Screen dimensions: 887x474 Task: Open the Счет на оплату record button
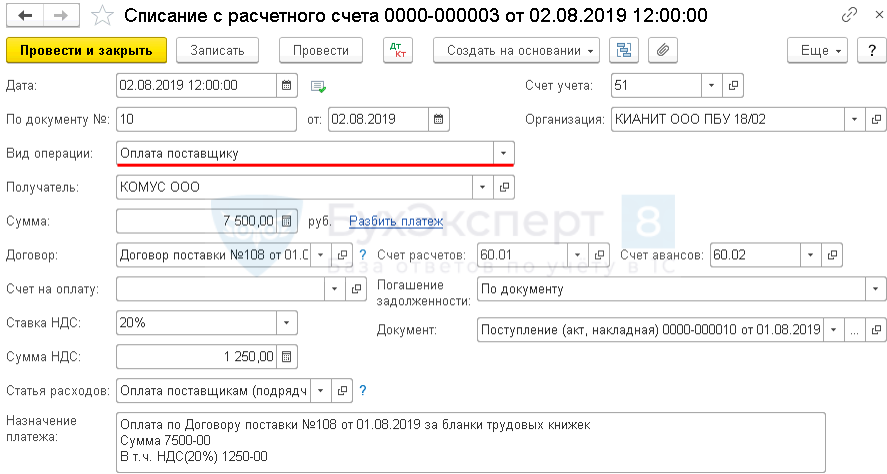coord(356,289)
